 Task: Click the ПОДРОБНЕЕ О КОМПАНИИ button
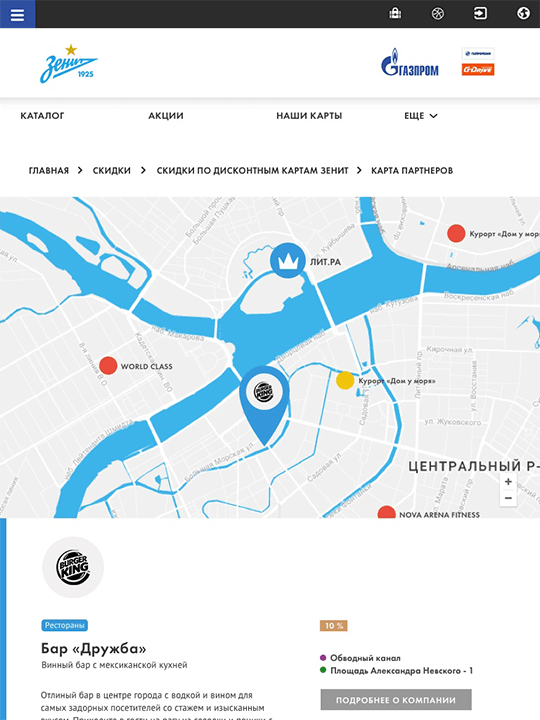click(396, 700)
